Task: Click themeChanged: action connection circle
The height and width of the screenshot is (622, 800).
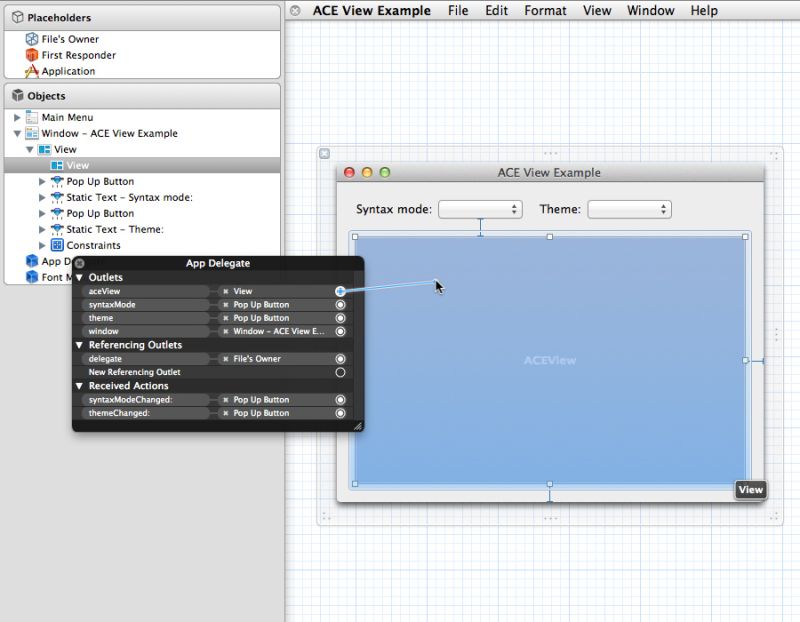Action: (340, 413)
